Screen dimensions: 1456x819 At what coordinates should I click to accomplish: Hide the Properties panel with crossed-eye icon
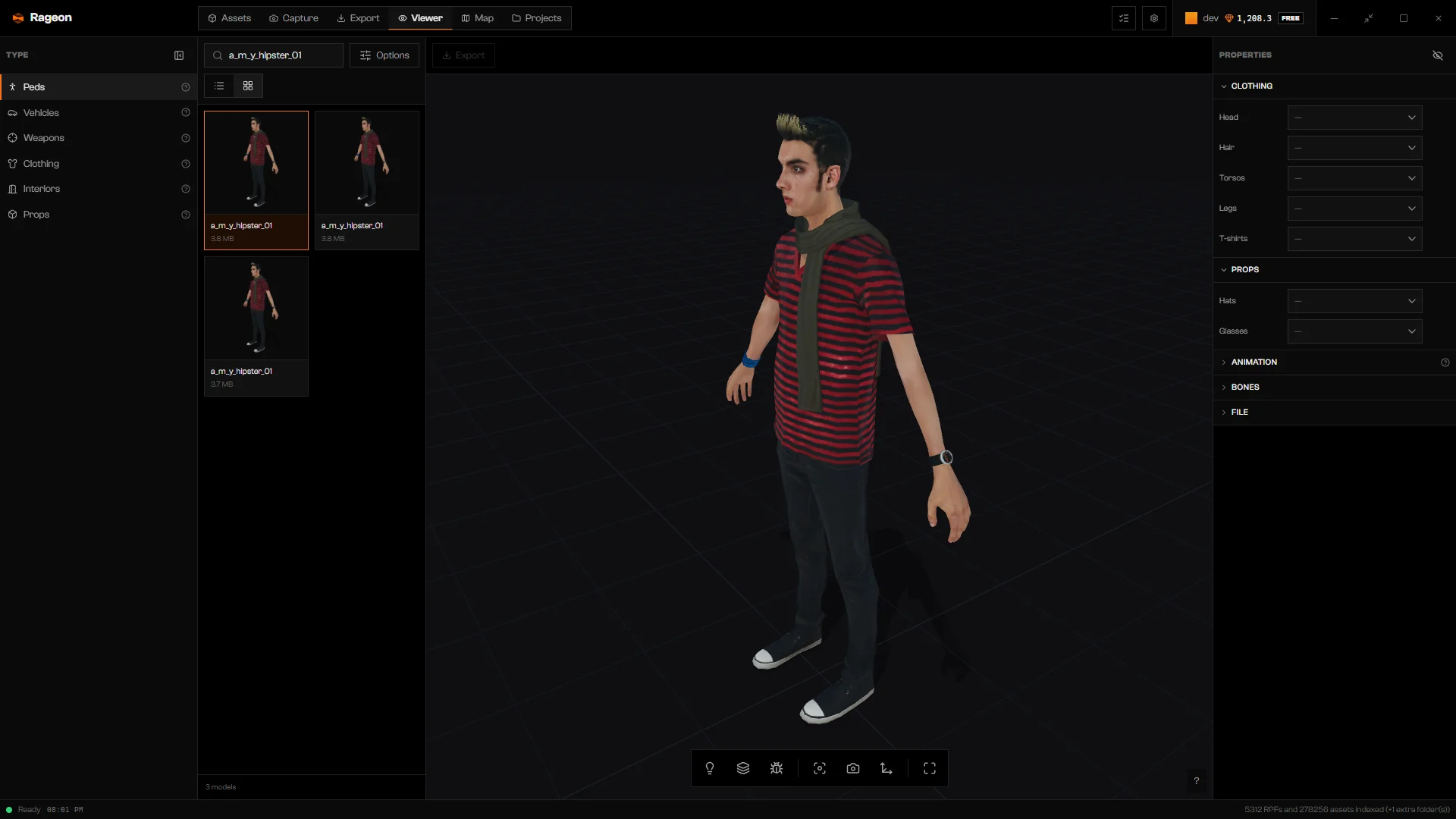[1438, 55]
